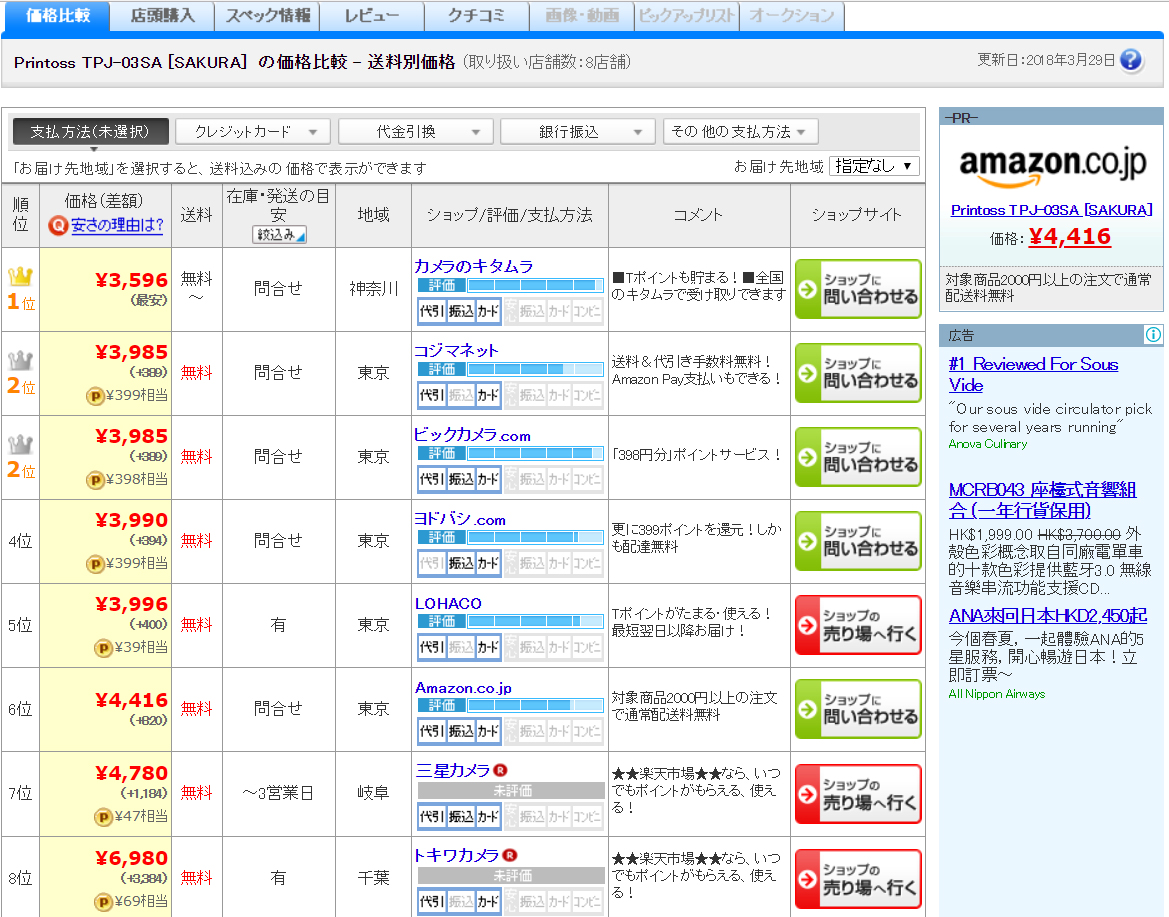
Task: Open 代金引換 payment dropdown
Action: (x=416, y=132)
